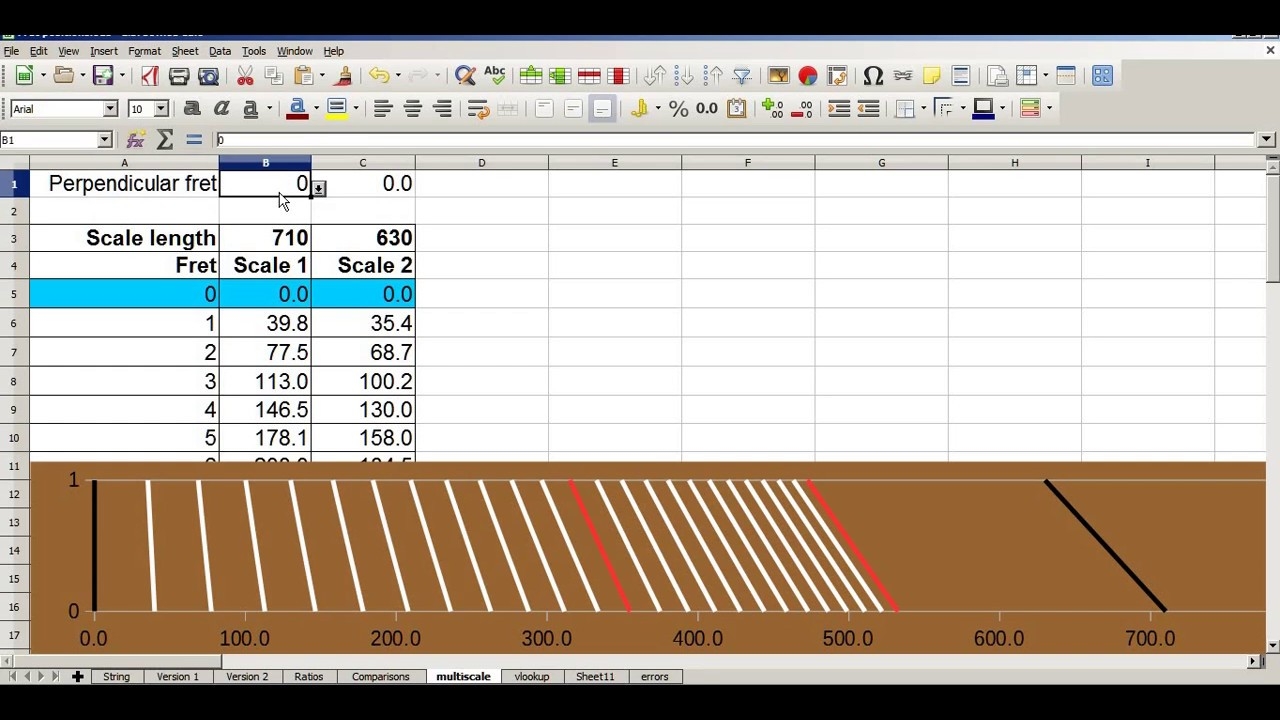Viewport: 1280px width, 720px height.
Task: Click the Format as Percent button
Action: pyautogui.click(x=679, y=109)
